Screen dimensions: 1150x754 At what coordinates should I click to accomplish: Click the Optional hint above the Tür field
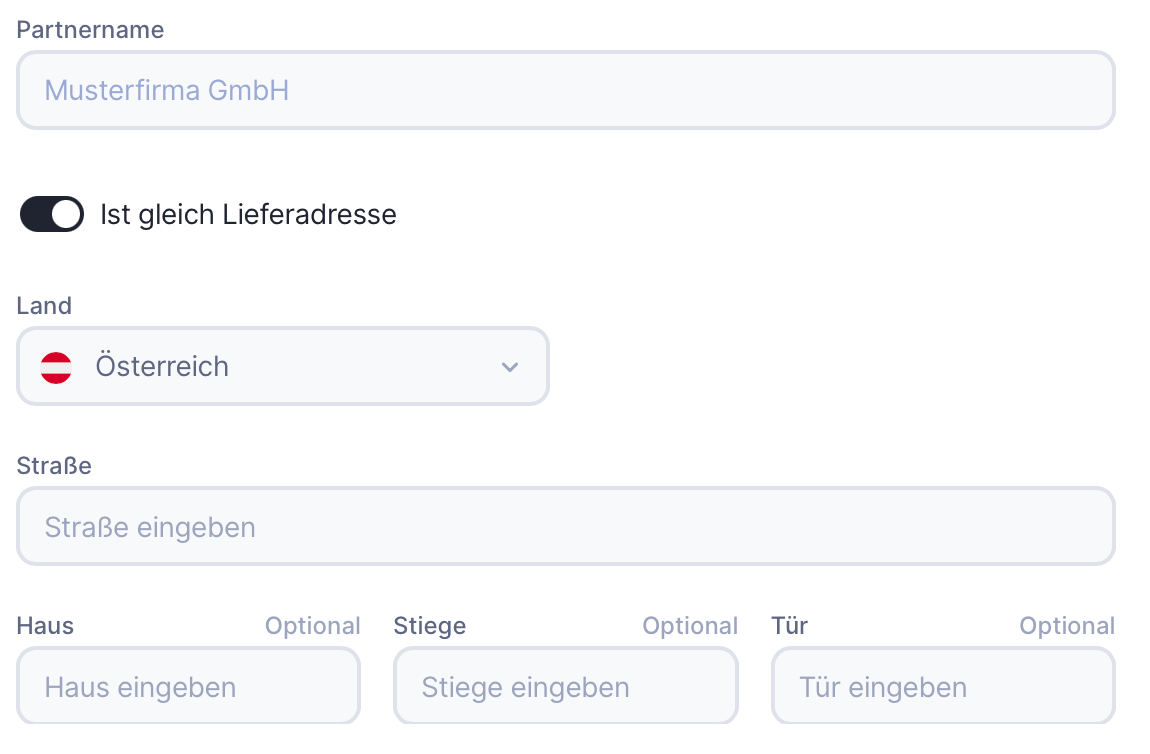[1067, 626]
